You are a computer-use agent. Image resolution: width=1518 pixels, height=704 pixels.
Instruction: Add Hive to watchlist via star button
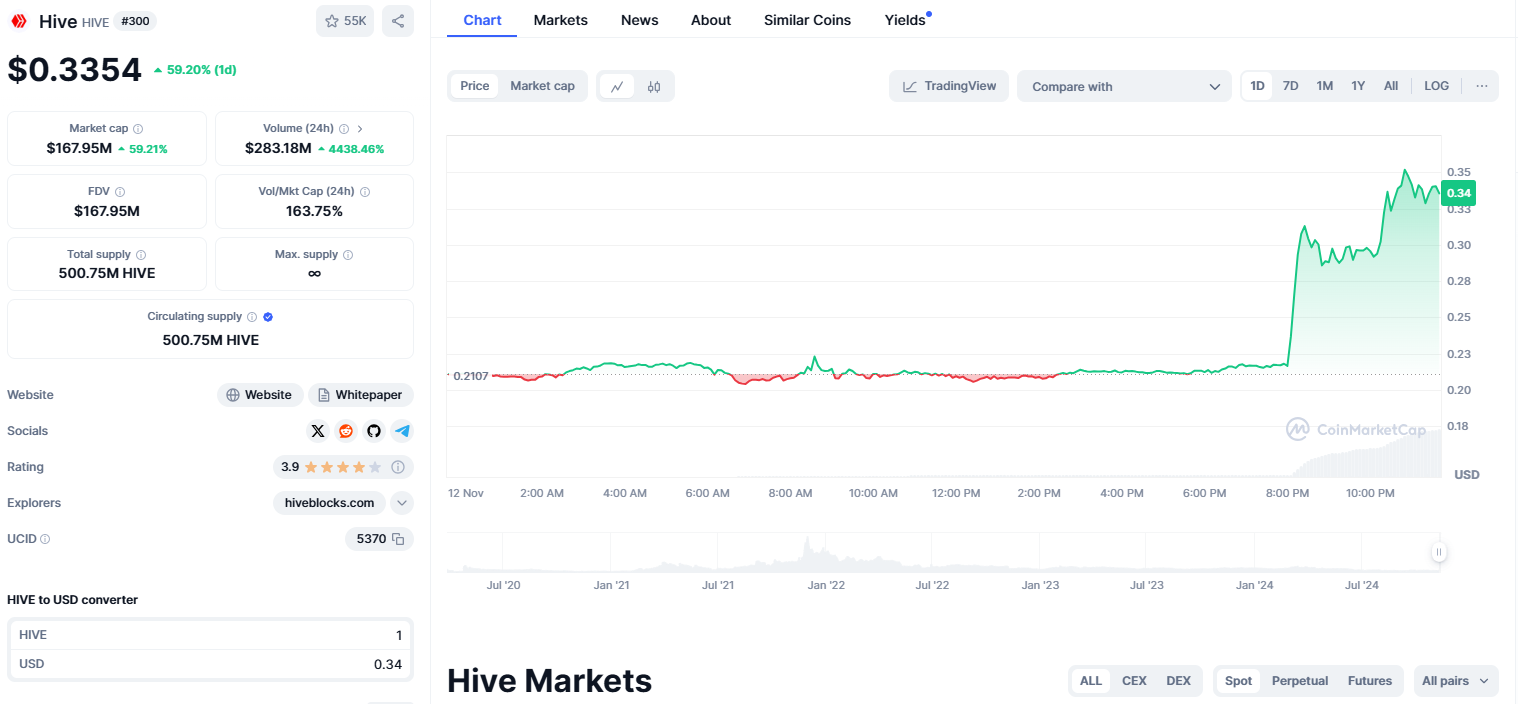point(345,21)
